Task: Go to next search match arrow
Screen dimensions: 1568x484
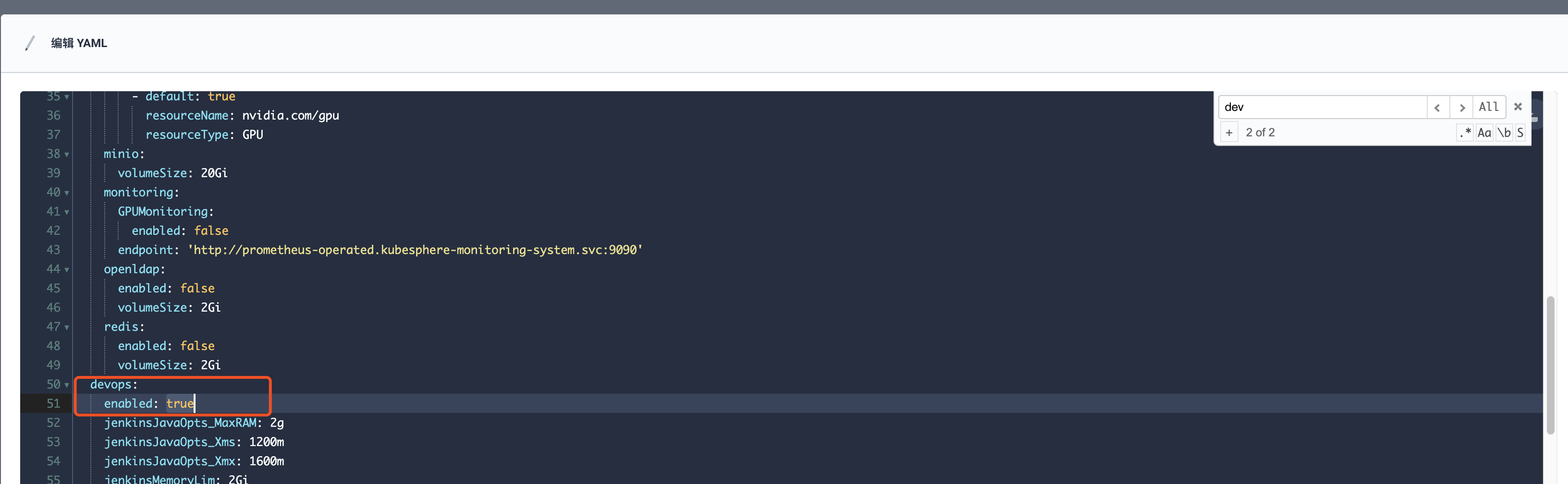Action: point(1461,107)
